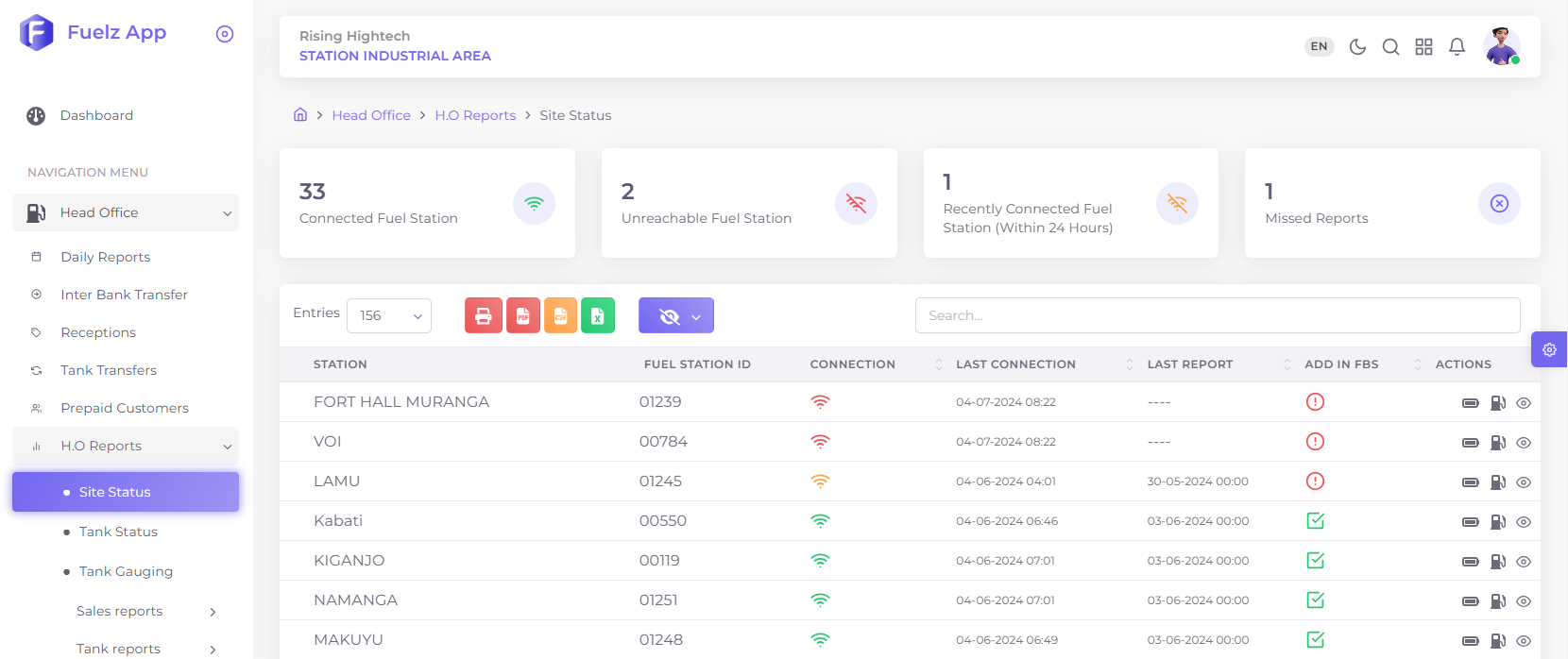Click the table Search input field
The height and width of the screenshot is (659, 1568).
(x=1218, y=315)
